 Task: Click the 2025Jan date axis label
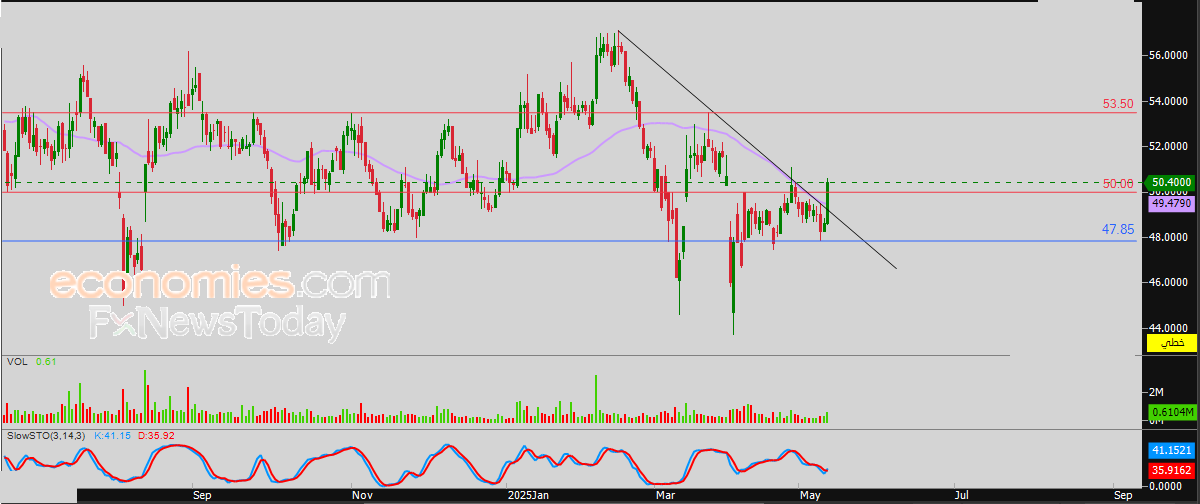[527, 495]
